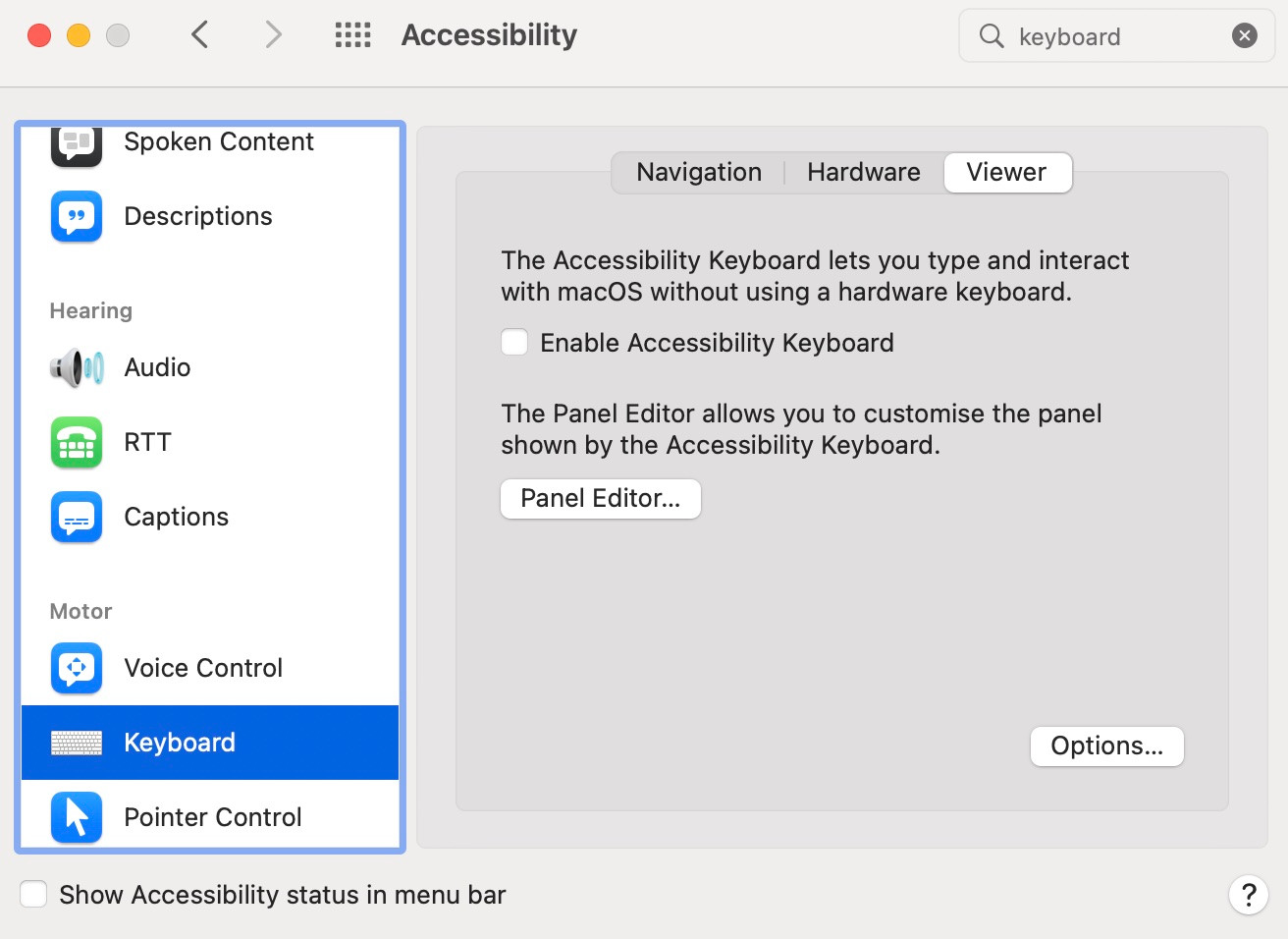This screenshot has height=939, width=1288.
Task: Go back using the left chevron
Action: [199, 33]
